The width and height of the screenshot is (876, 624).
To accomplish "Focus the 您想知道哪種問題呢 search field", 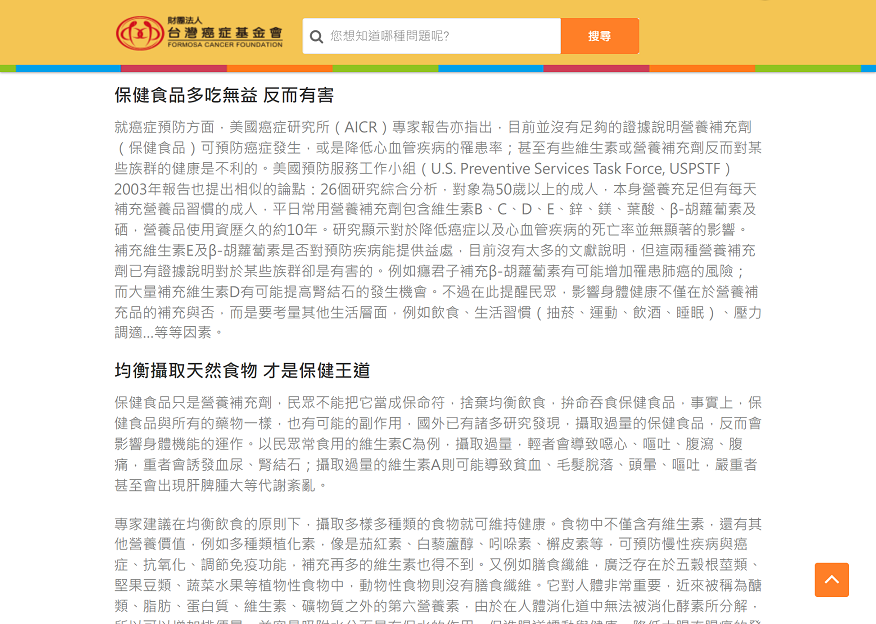I will (x=440, y=37).
